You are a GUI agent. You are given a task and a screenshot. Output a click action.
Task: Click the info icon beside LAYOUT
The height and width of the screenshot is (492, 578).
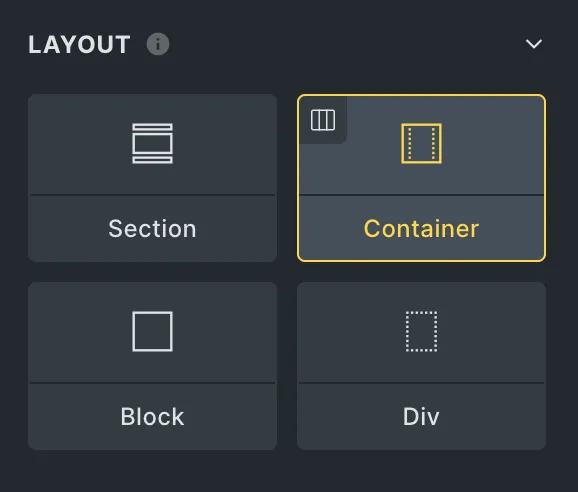tap(158, 44)
